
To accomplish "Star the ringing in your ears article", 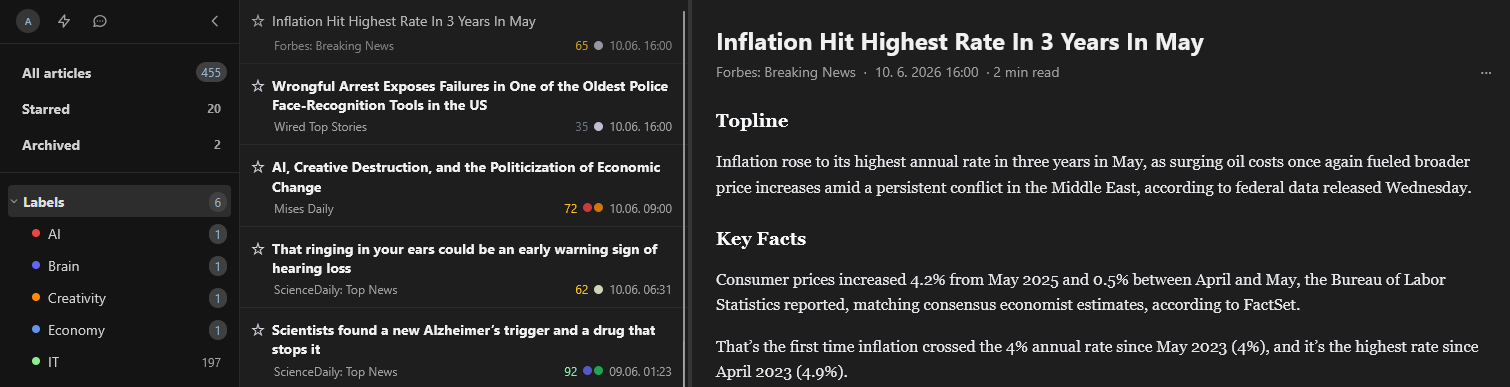I will (x=258, y=249).
